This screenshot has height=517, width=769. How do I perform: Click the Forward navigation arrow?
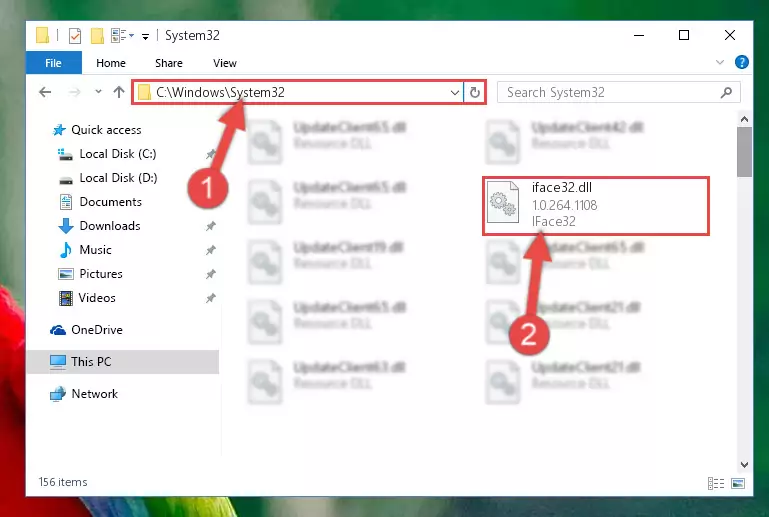pos(75,92)
